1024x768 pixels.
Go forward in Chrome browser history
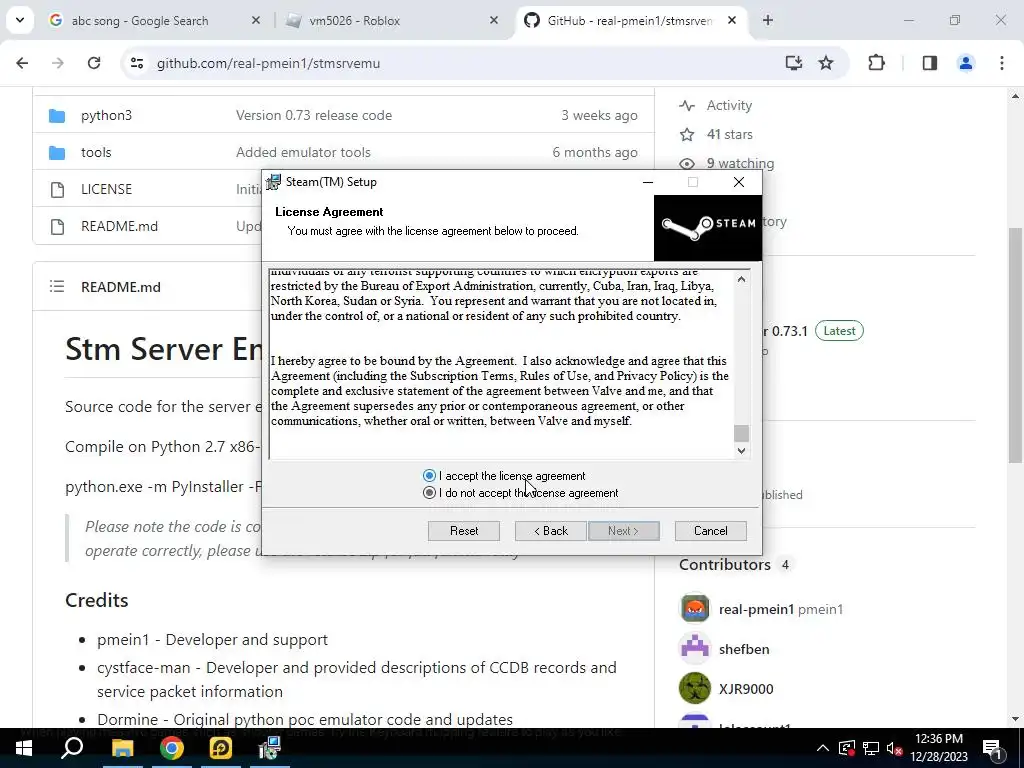pos(58,63)
